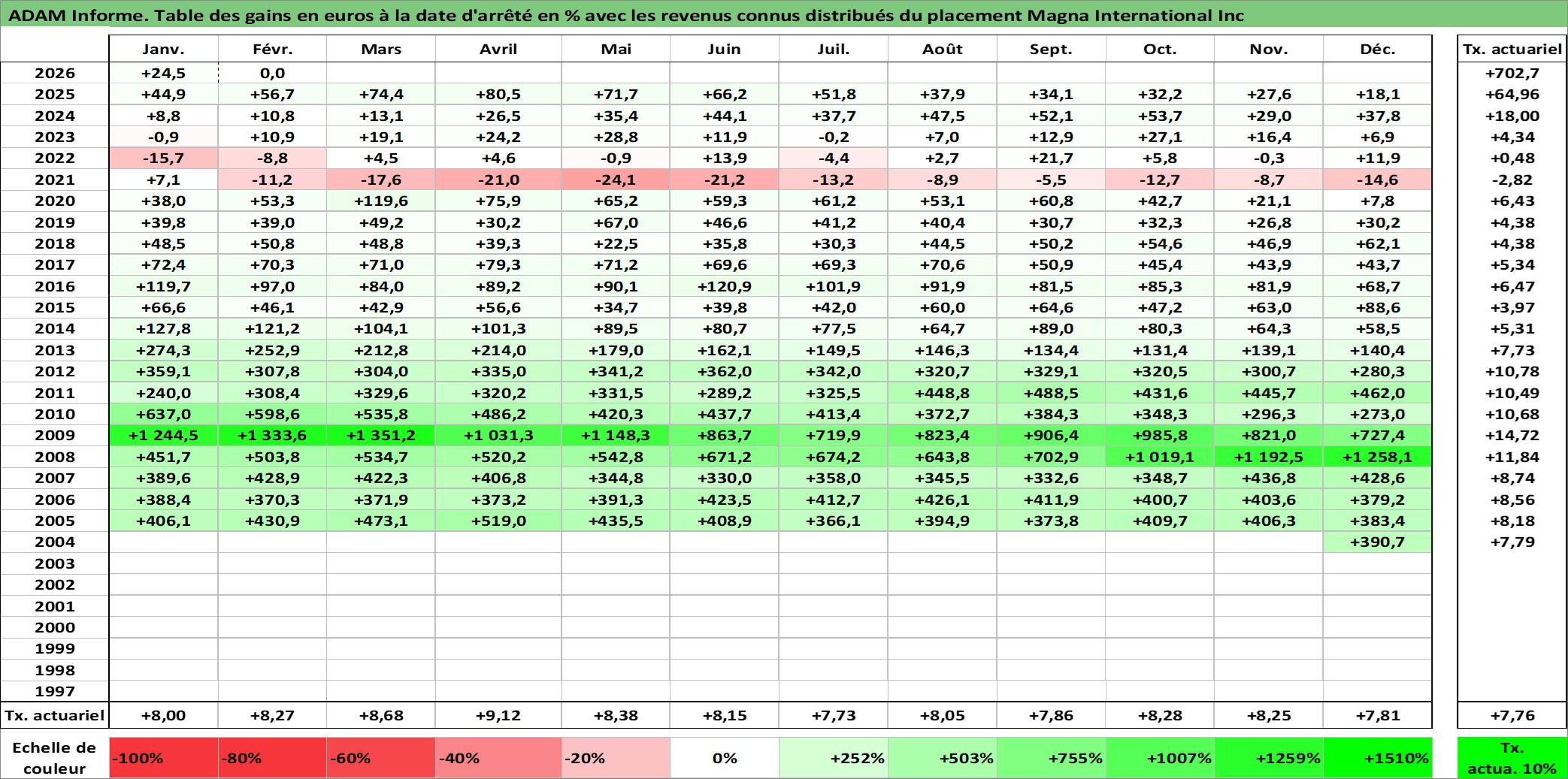Select the Févr. column header
Viewport: 1568px width, 779px height.
point(272,49)
